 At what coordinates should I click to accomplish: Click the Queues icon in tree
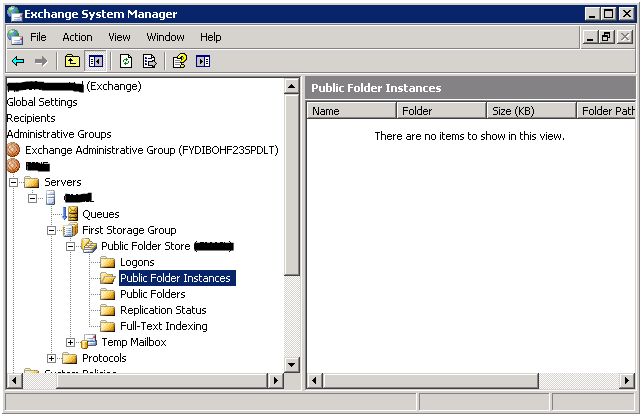coord(70,214)
